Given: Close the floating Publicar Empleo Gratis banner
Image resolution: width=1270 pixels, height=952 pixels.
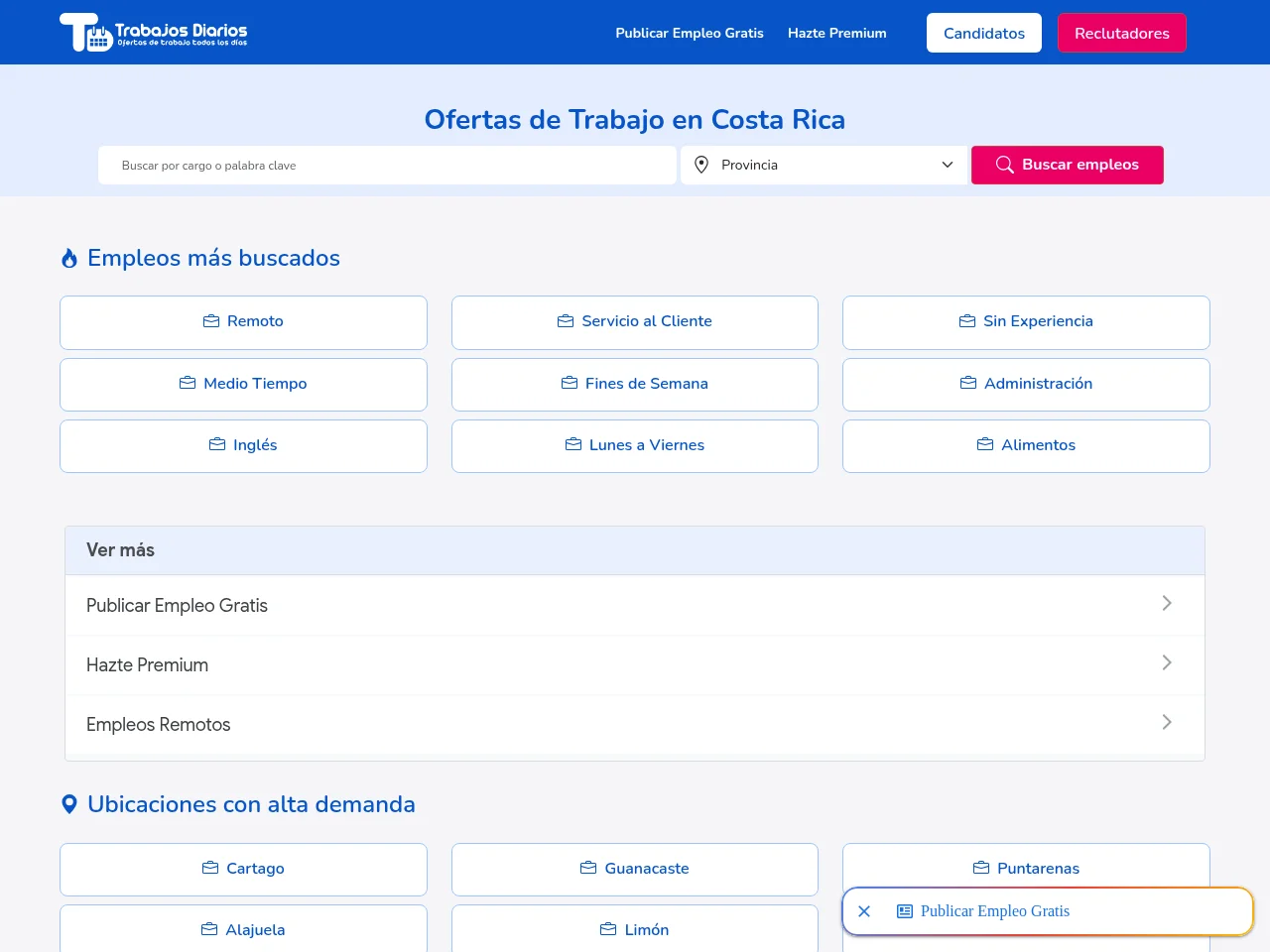Looking at the screenshot, I should click(864, 911).
